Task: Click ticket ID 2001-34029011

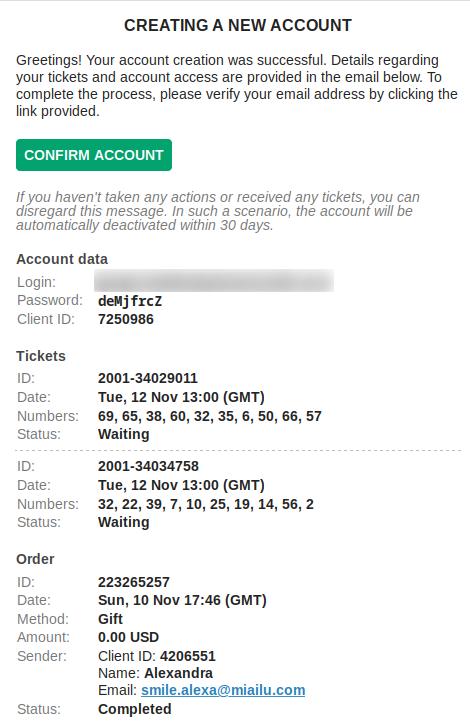Action: [x=148, y=378]
